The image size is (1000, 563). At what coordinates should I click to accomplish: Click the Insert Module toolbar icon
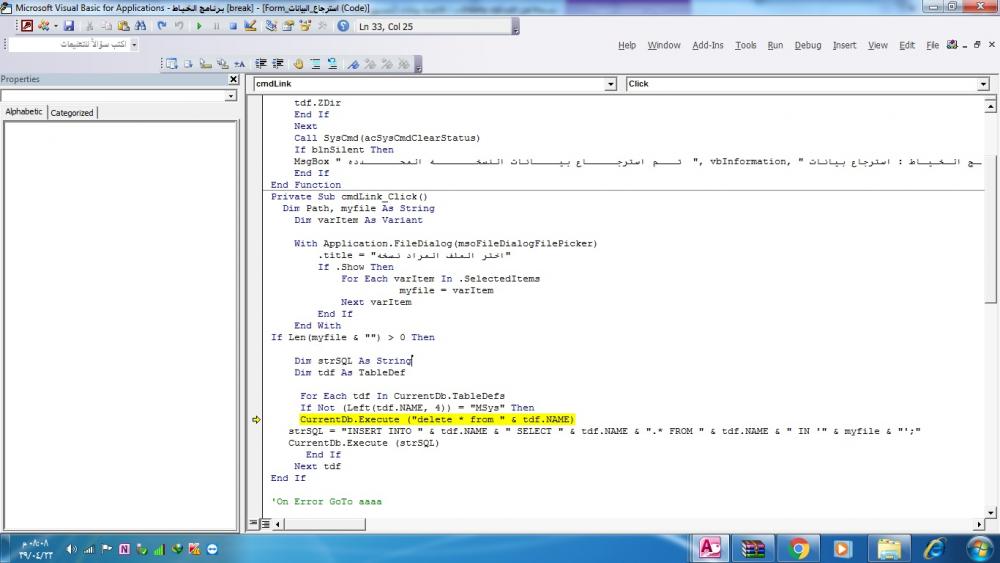pos(44,26)
